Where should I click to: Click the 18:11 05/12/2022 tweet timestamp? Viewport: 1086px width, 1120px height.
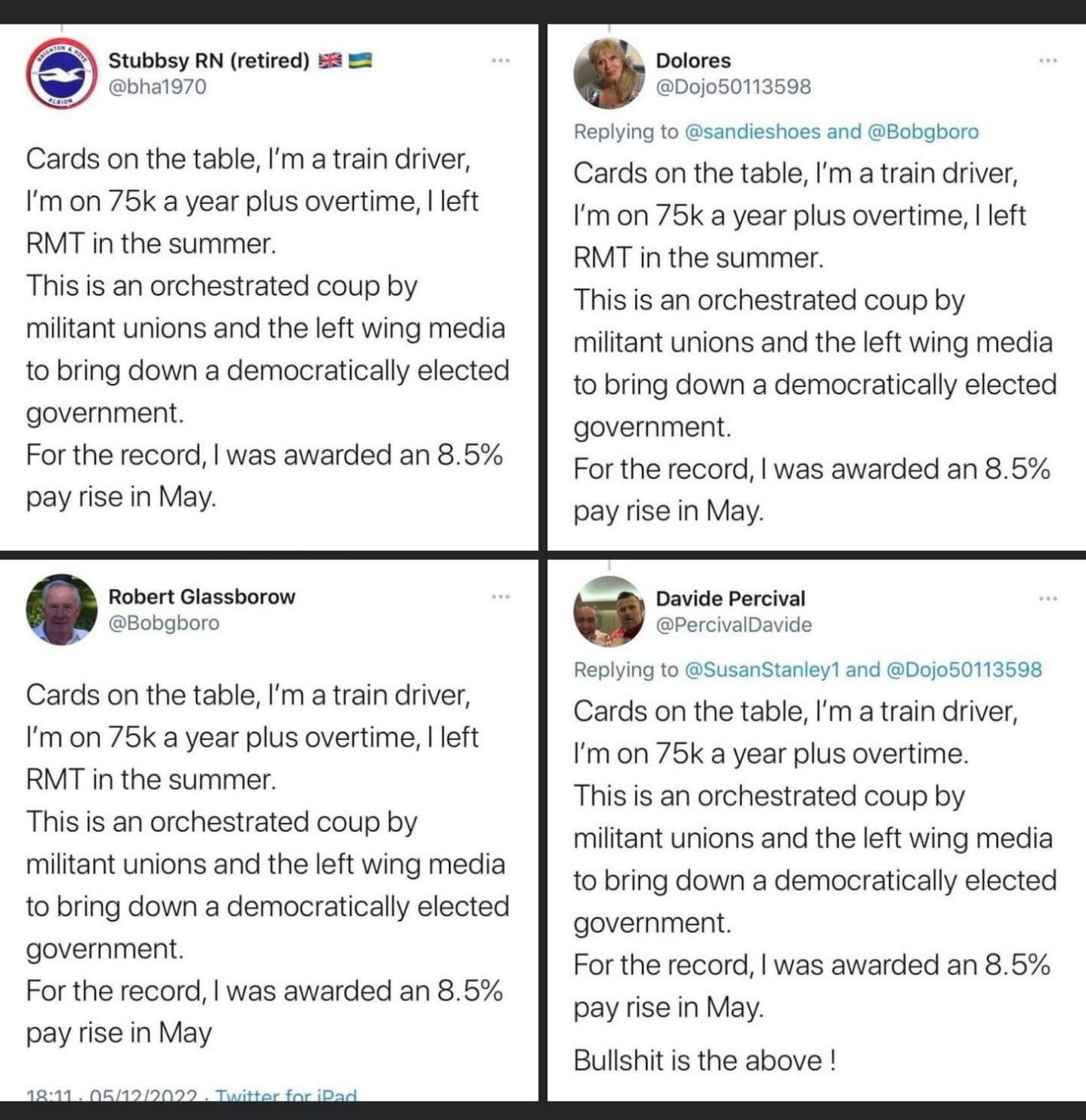click(112, 1095)
